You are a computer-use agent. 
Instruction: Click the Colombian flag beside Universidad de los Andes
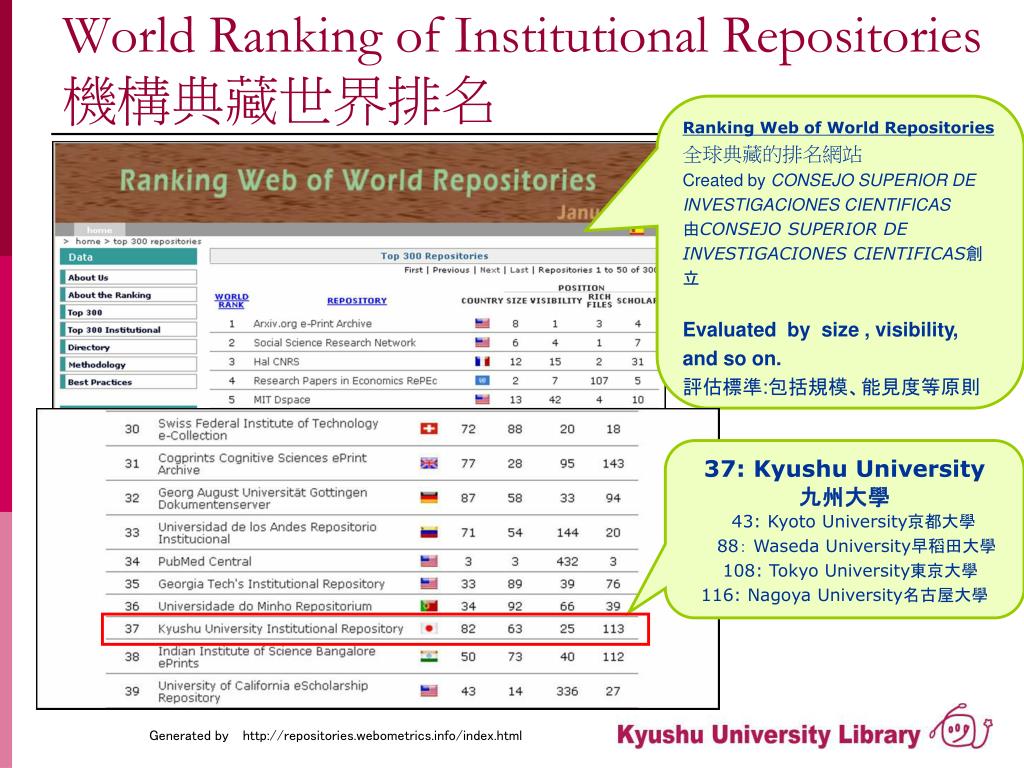[x=428, y=532]
